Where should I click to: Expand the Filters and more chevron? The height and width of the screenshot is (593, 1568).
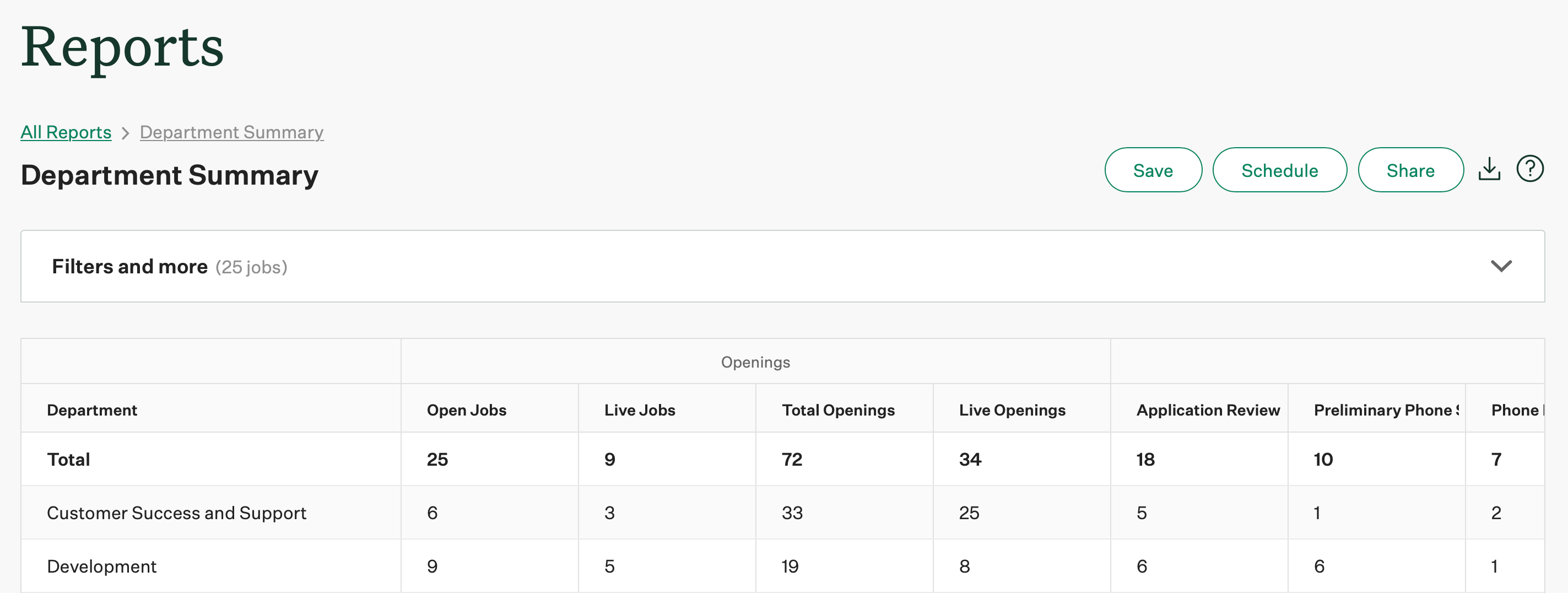tap(1500, 266)
